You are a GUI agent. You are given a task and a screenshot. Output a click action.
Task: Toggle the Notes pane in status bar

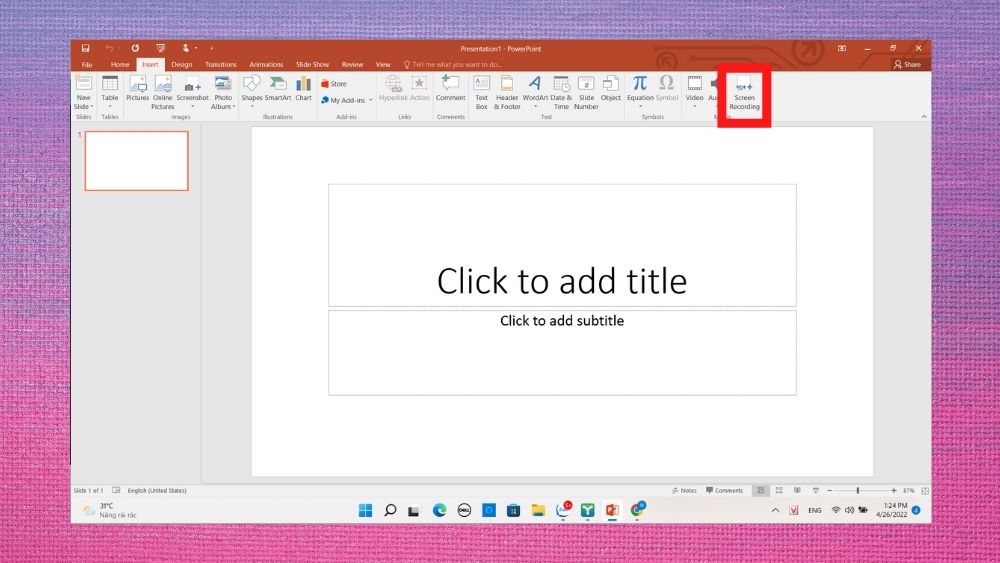(684, 490)
